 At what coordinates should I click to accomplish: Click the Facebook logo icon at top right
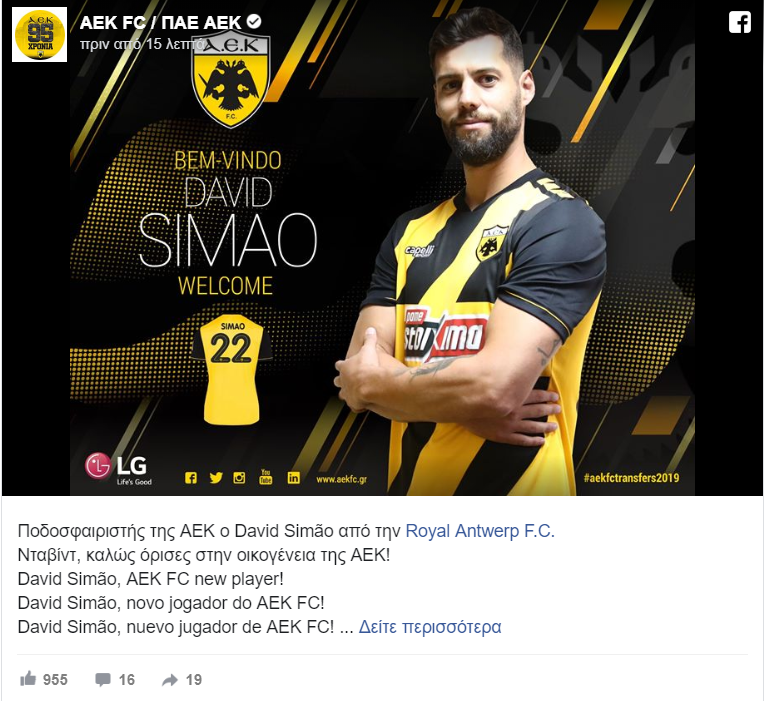point(739,22)
